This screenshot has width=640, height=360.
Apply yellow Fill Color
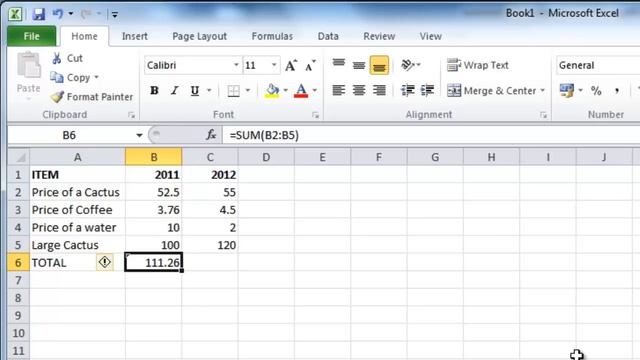pyautogui.click(x=272, y=90)
